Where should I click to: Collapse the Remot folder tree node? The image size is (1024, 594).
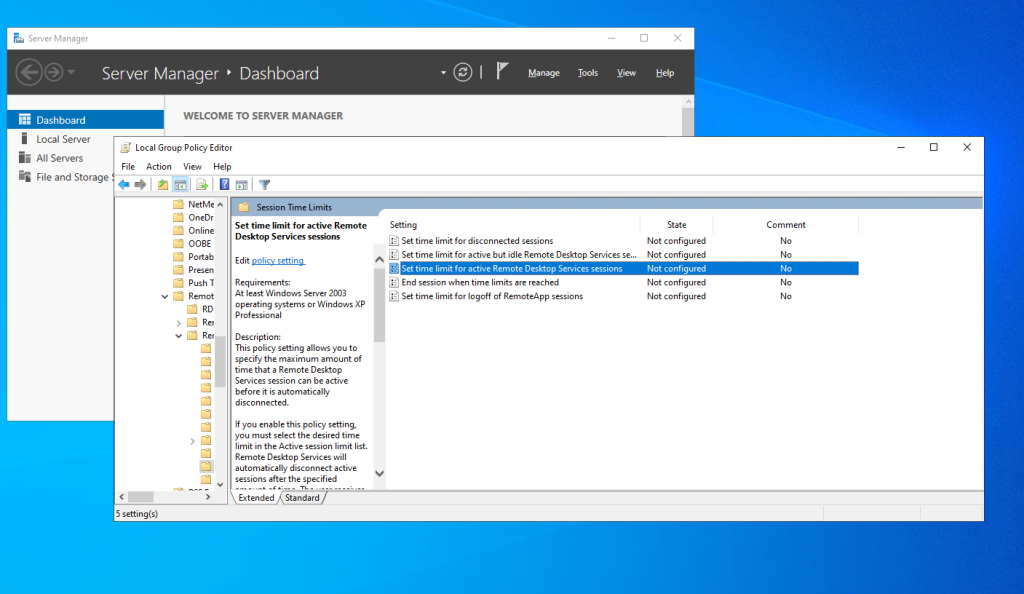pos(165,296)
